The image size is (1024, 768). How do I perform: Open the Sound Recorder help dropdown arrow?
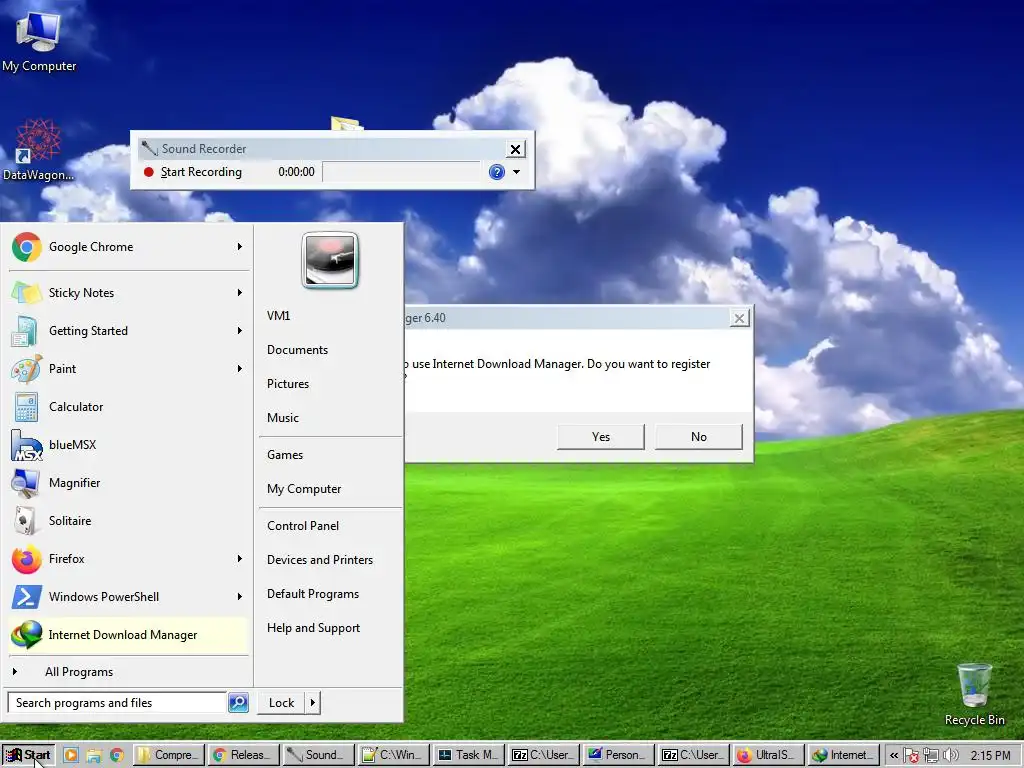(517, 172)
